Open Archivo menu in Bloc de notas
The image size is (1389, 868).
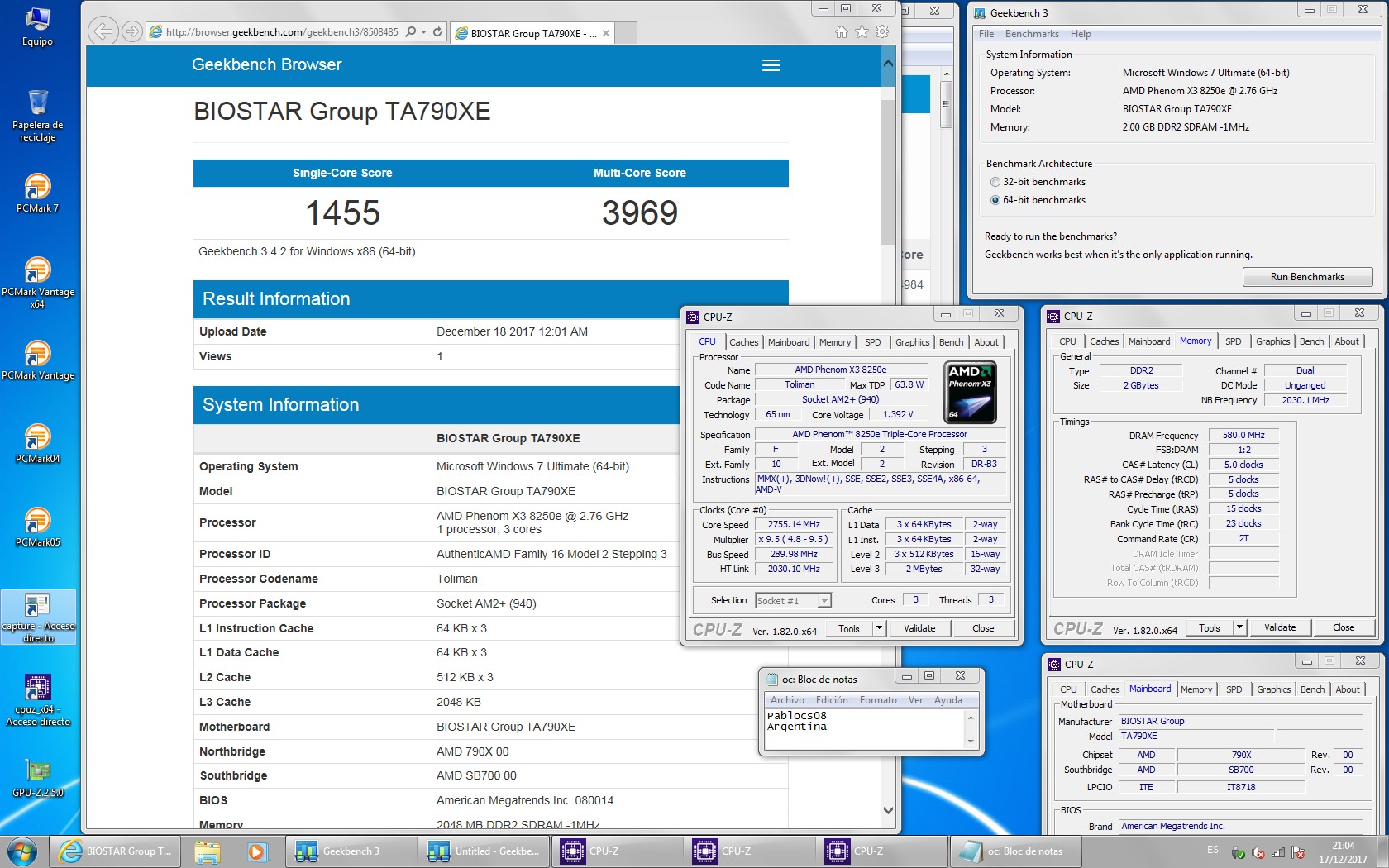point(787,700)
